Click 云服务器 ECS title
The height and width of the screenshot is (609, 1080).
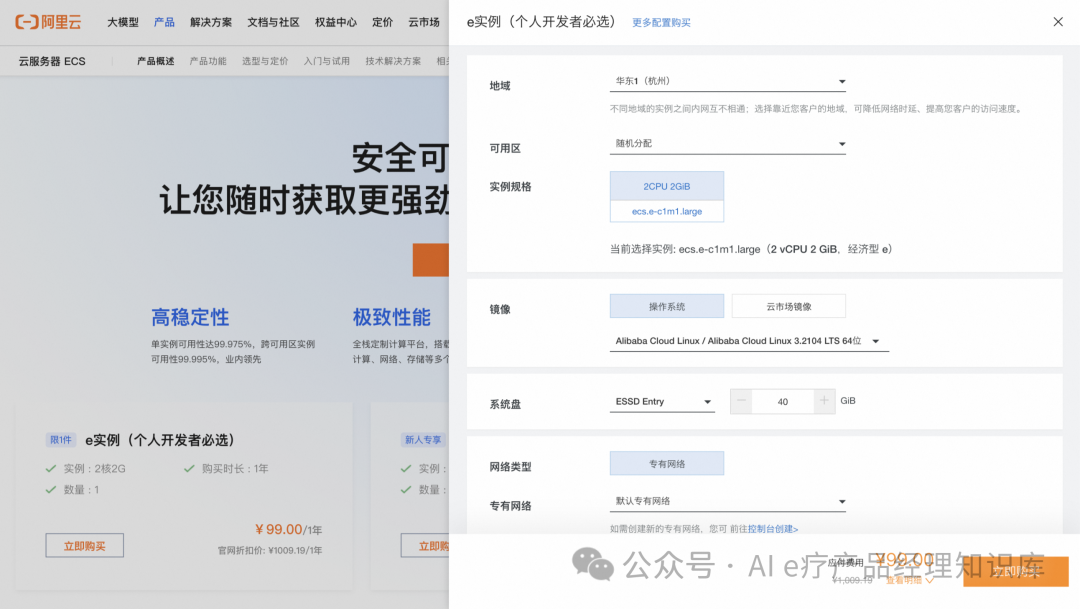pos(52,61)
